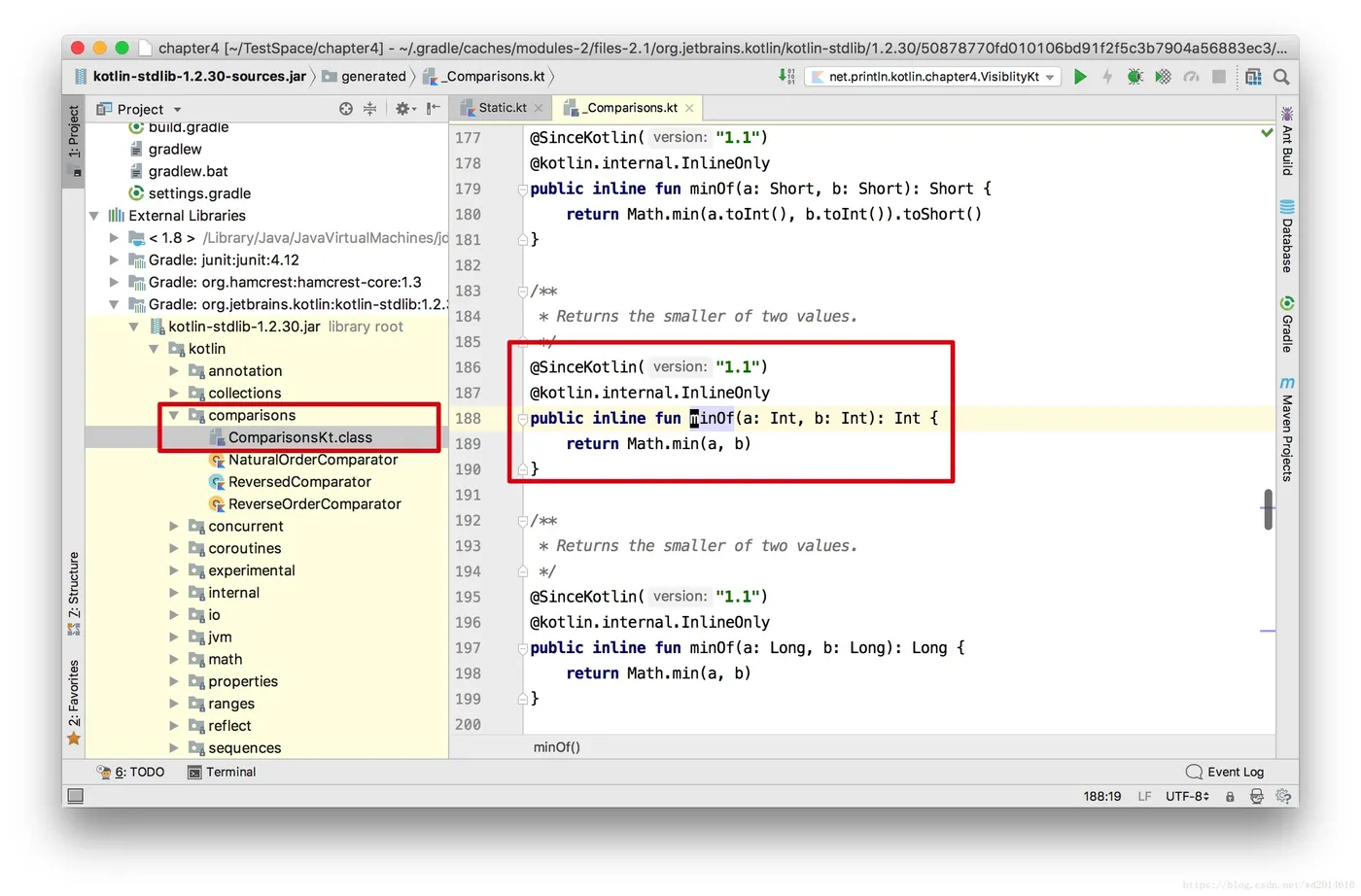Close the Static.kt tab
Viewport: 1361px width, 896px height.
pos(539,108)
